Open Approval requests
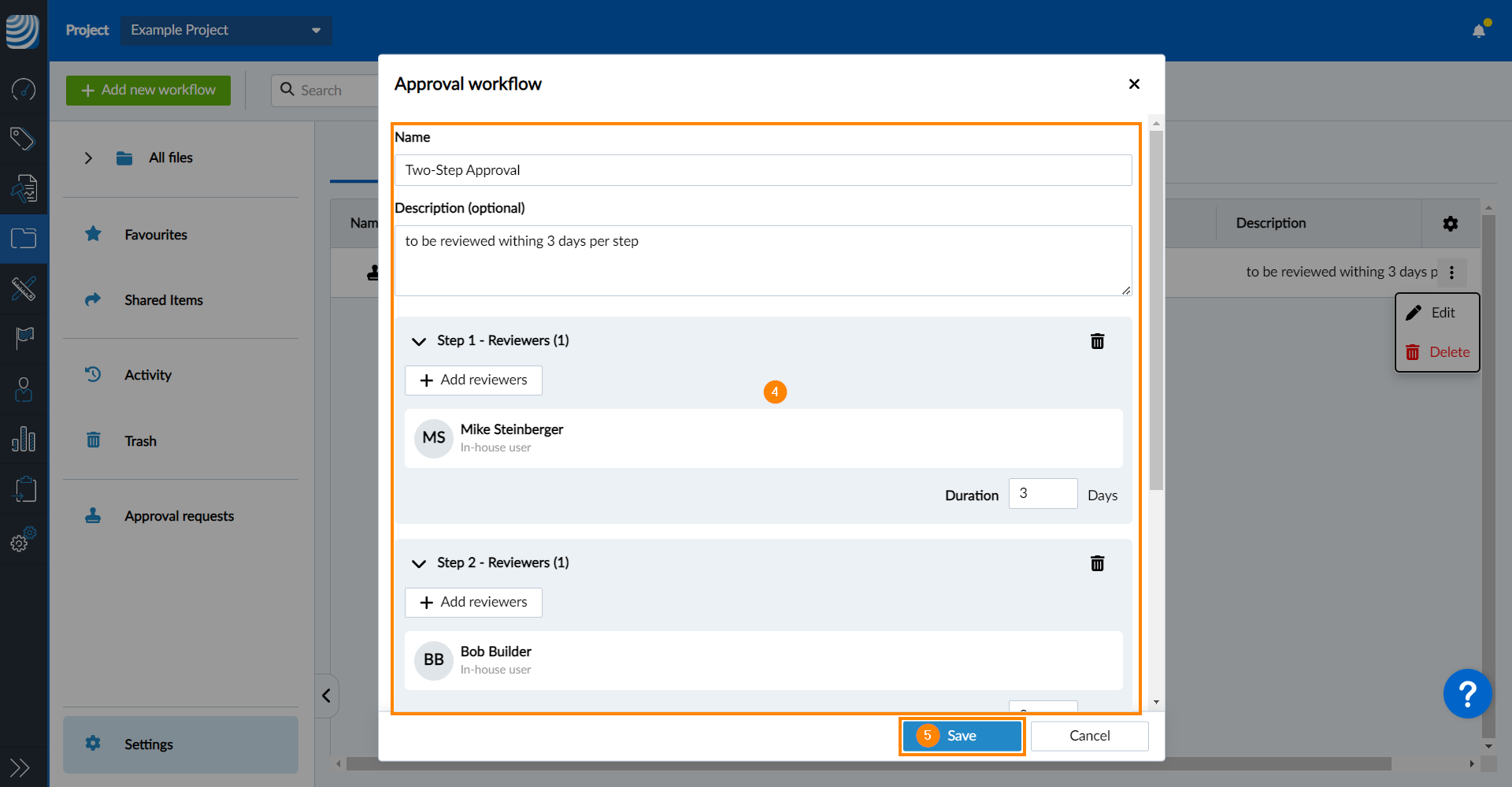The image size is (1512, 787). (x=180, y=516)
